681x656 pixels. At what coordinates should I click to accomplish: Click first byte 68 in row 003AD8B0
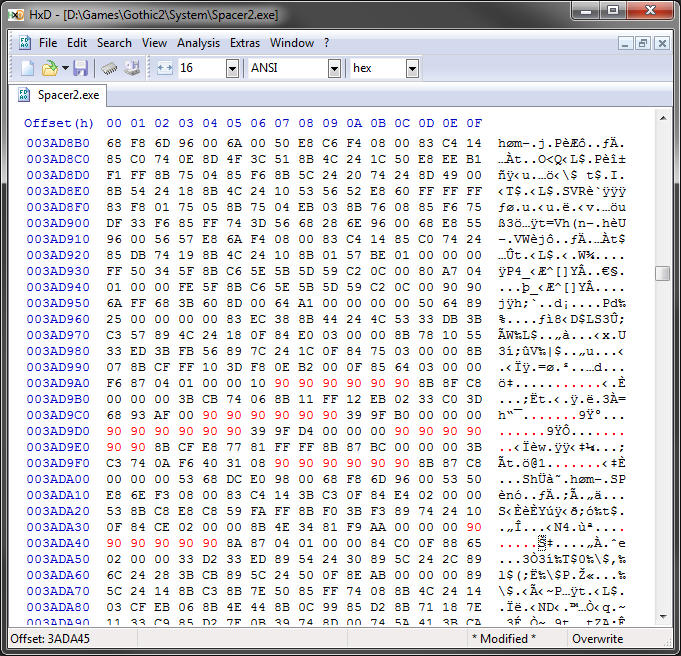(x=114, y=143)
